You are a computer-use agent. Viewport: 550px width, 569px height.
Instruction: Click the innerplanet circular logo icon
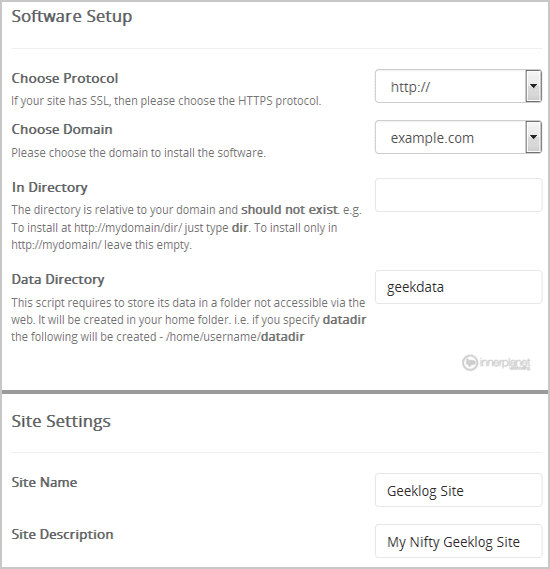(470, 363)
